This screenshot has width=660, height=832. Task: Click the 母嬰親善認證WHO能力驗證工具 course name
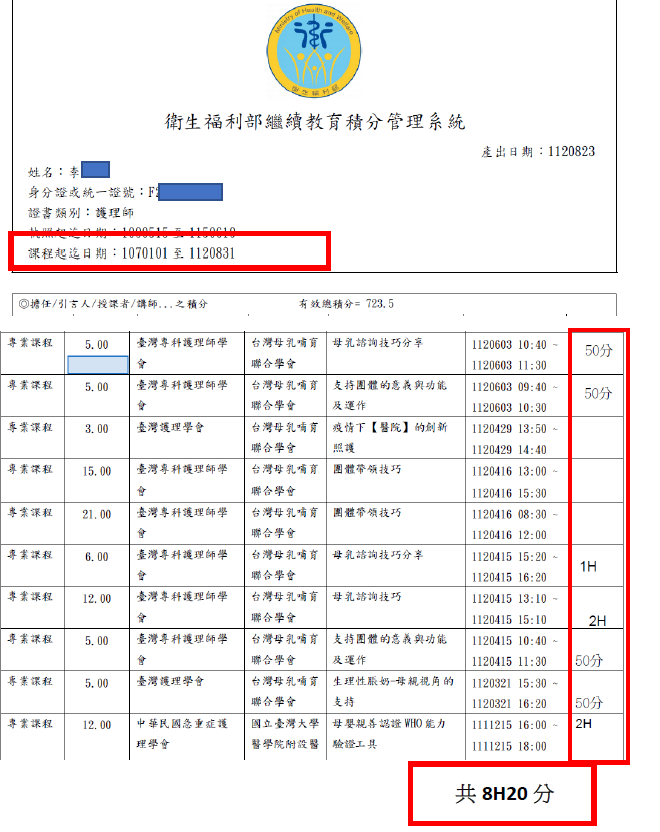[391, 733]
